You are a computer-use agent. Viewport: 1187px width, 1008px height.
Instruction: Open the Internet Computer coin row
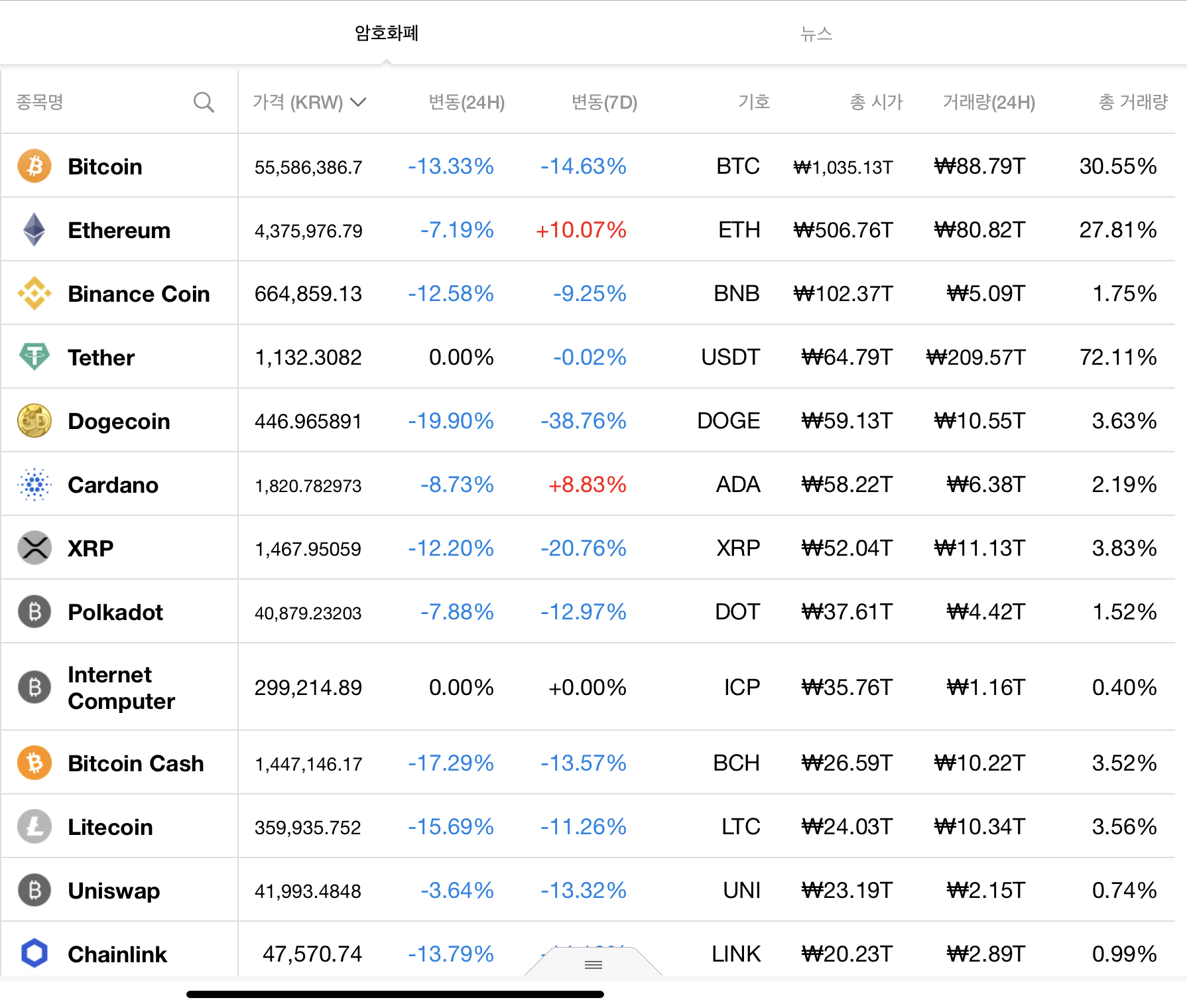pos(121,688)
